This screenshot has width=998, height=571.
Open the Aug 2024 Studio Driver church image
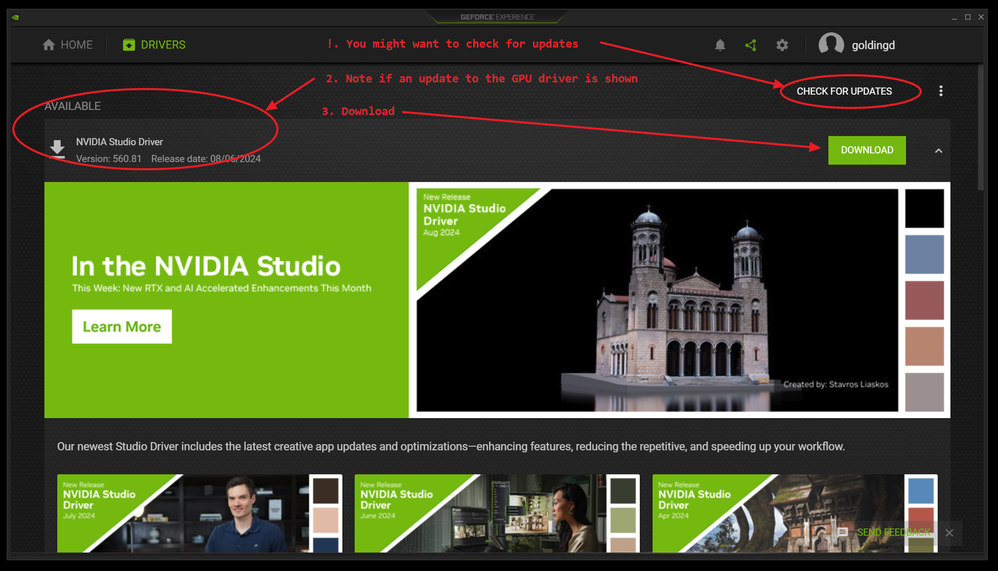[657, 300]
